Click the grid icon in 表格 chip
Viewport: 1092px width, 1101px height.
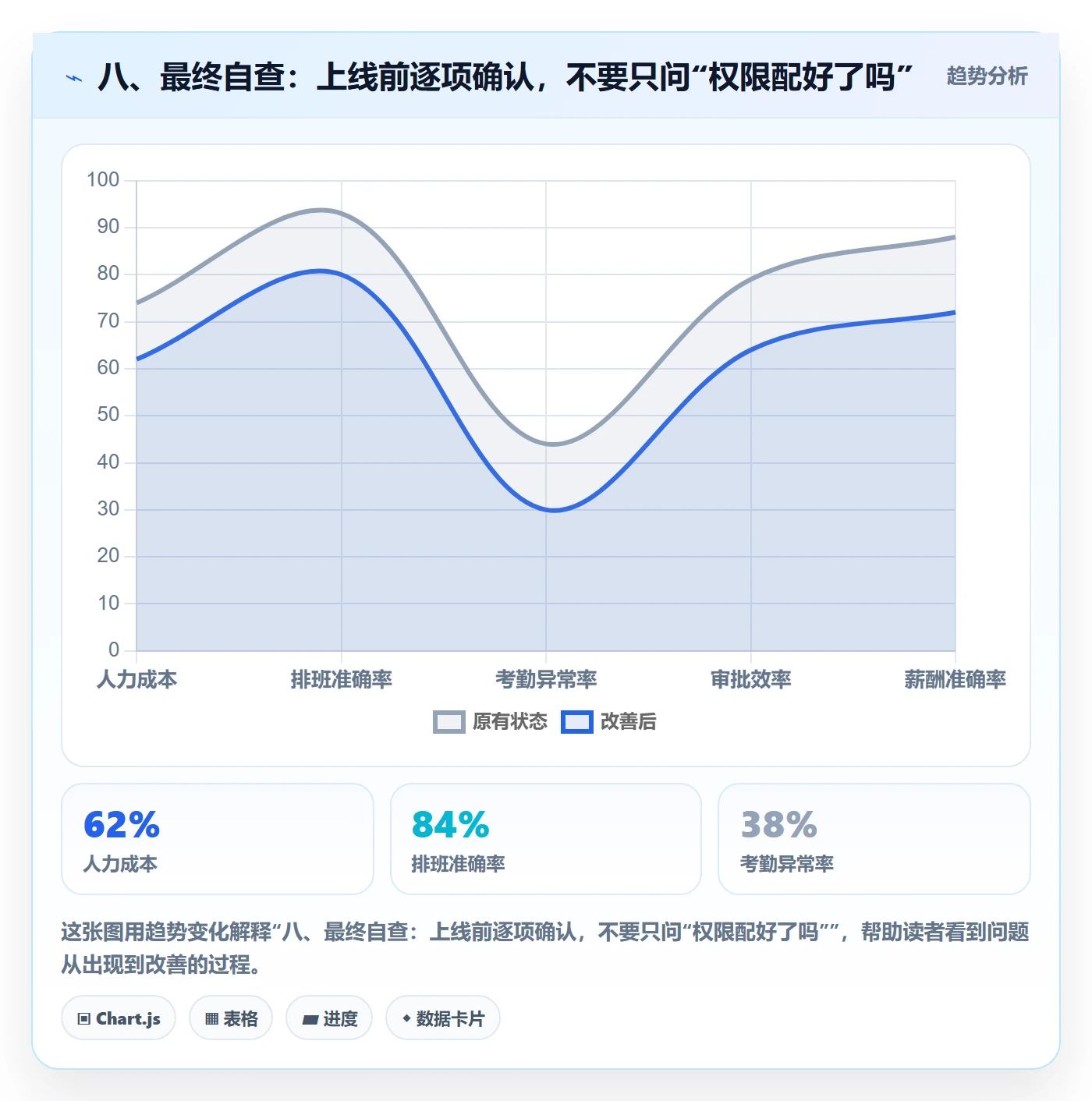(x=211, y=1018)
